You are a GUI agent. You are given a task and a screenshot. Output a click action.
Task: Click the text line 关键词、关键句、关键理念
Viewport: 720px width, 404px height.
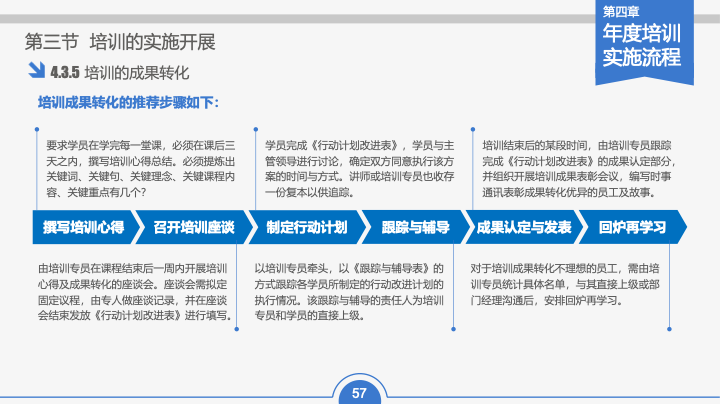point(141,177)
